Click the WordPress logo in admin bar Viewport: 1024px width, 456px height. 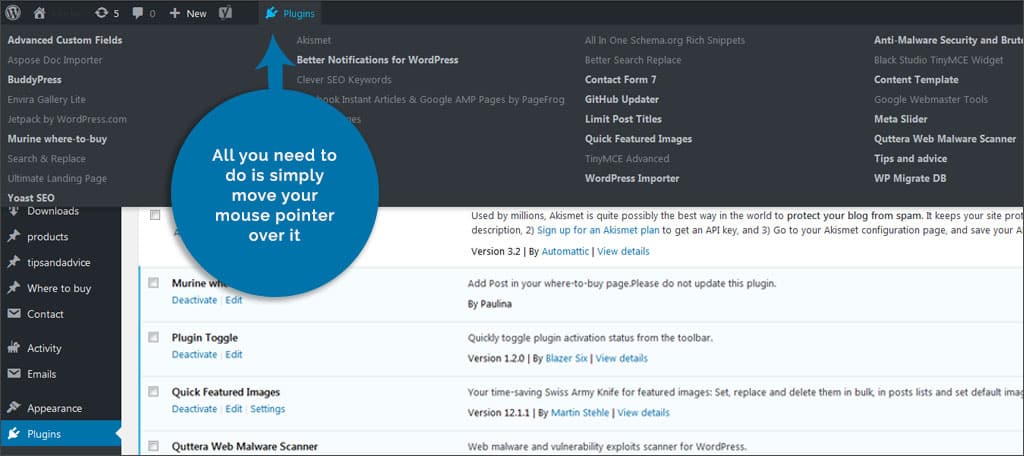click(13, 12)
